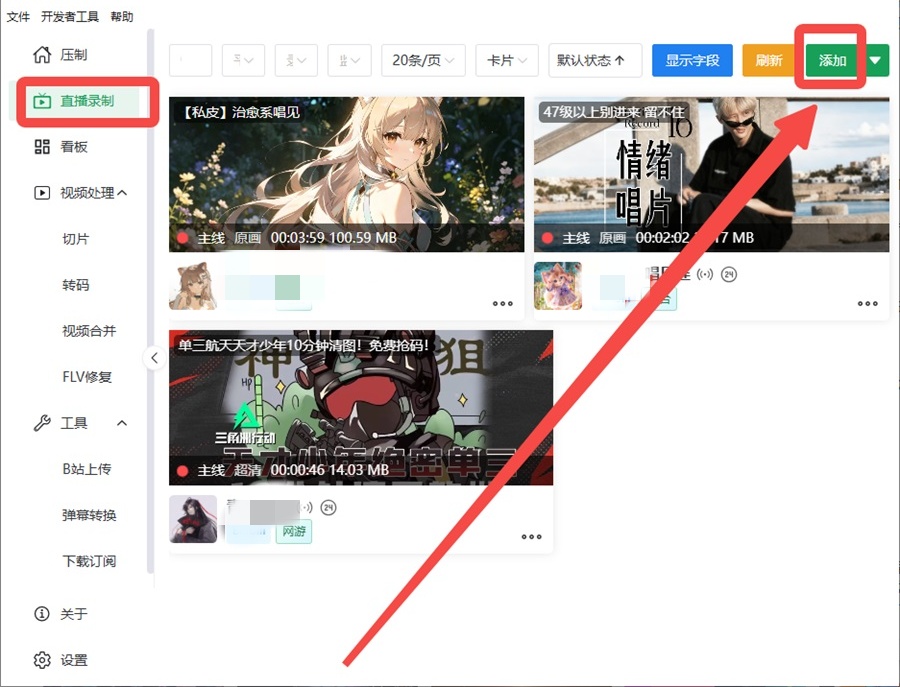900x687 pixels.
Task: Click 00:00:46 14.03 MB recording status
Action: 329,471
